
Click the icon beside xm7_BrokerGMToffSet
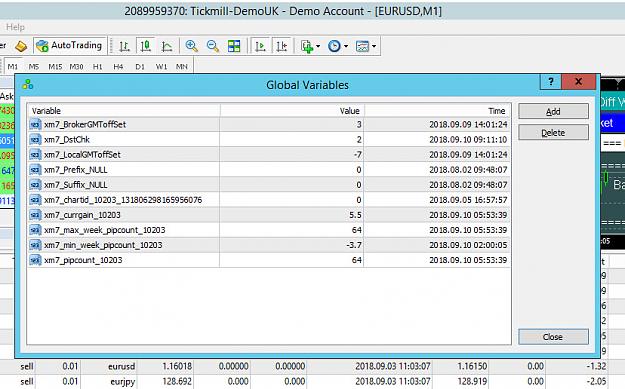(35, 124)
